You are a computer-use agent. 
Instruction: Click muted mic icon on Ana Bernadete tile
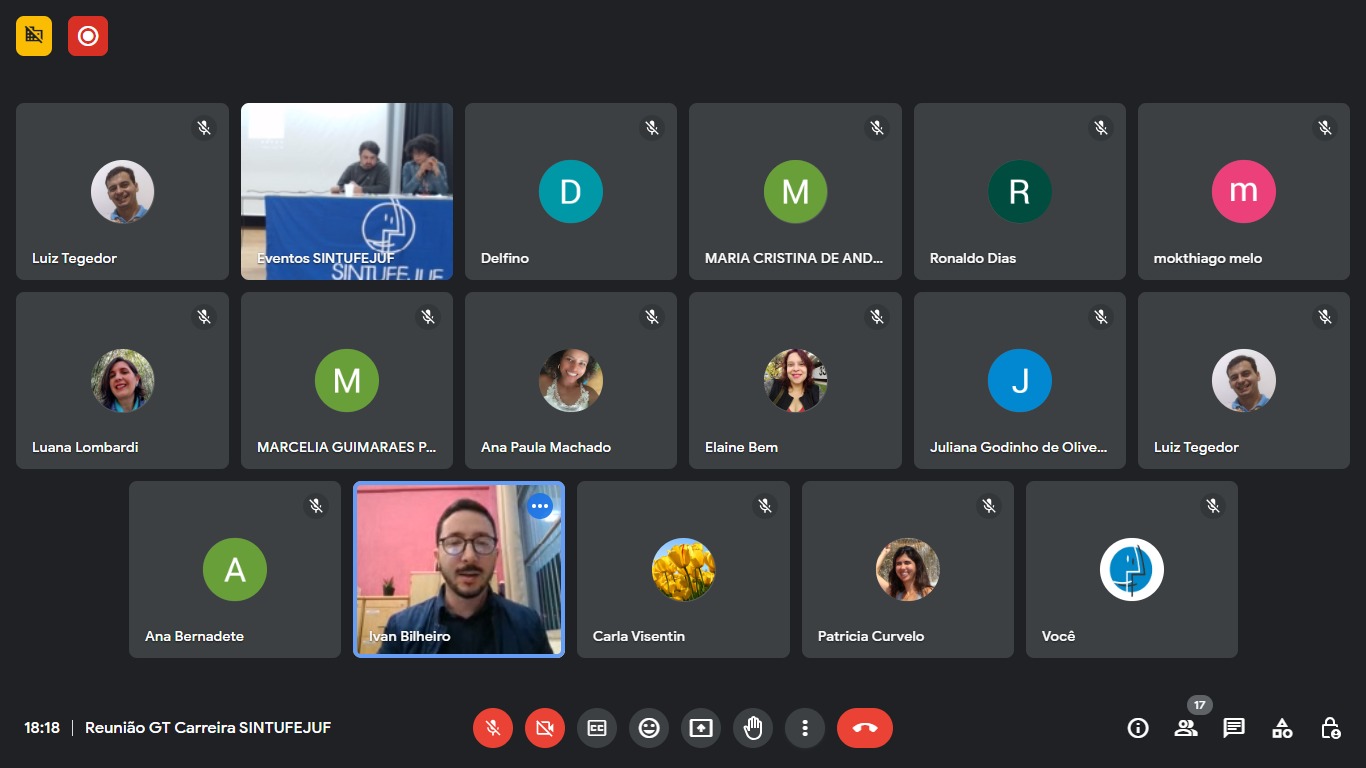316,506
